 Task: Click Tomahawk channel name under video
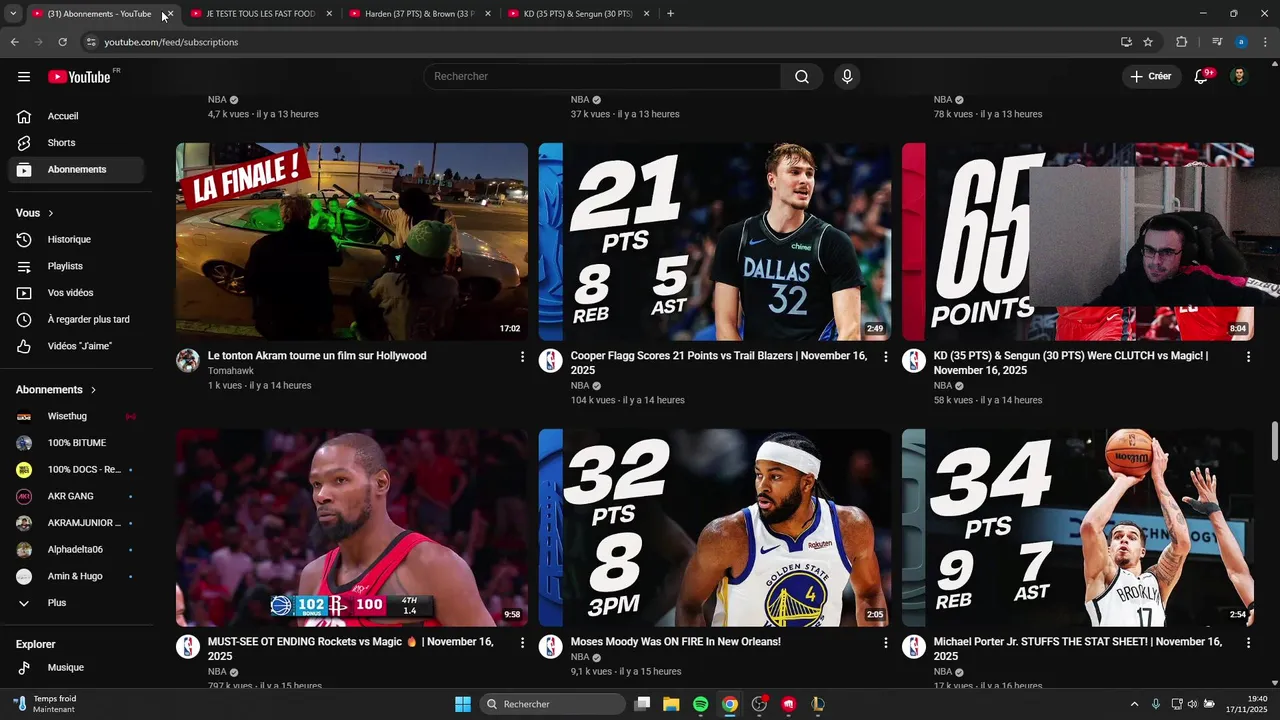click(x=231, y=371)
